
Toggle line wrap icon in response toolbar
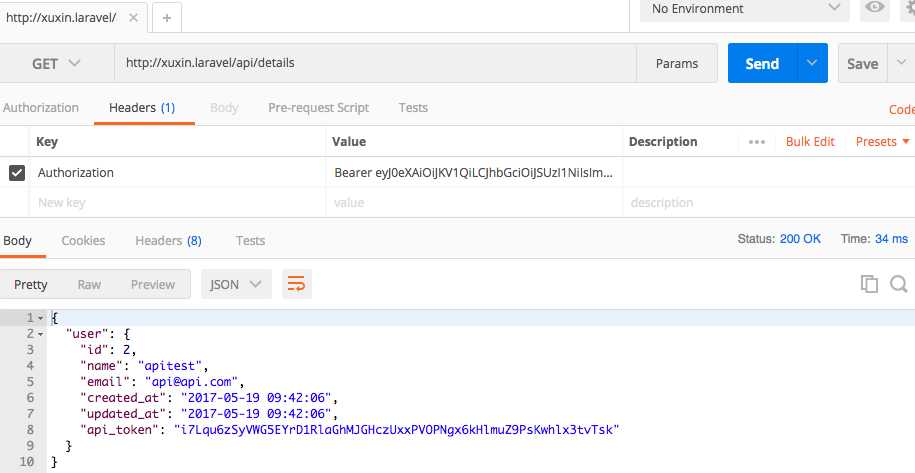pyautogui.click(x=296, y=284)
